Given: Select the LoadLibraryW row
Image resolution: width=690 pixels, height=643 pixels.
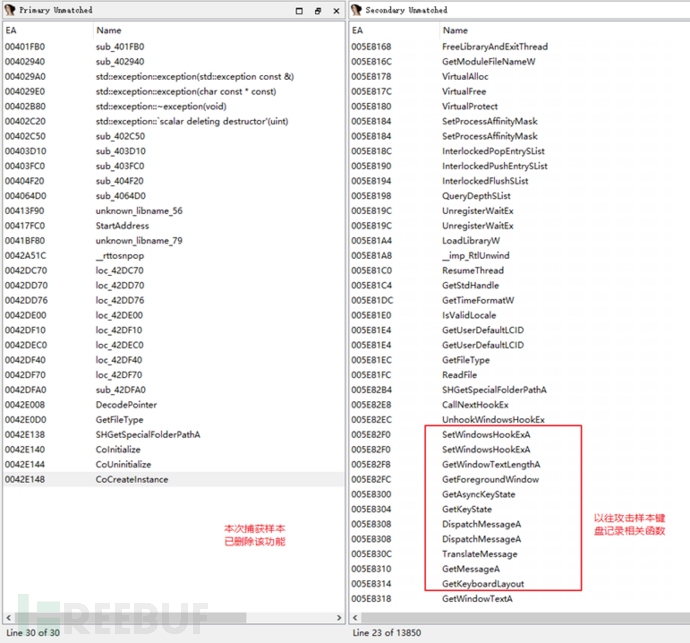Looking at the screenshot, I should pos(520,241).
